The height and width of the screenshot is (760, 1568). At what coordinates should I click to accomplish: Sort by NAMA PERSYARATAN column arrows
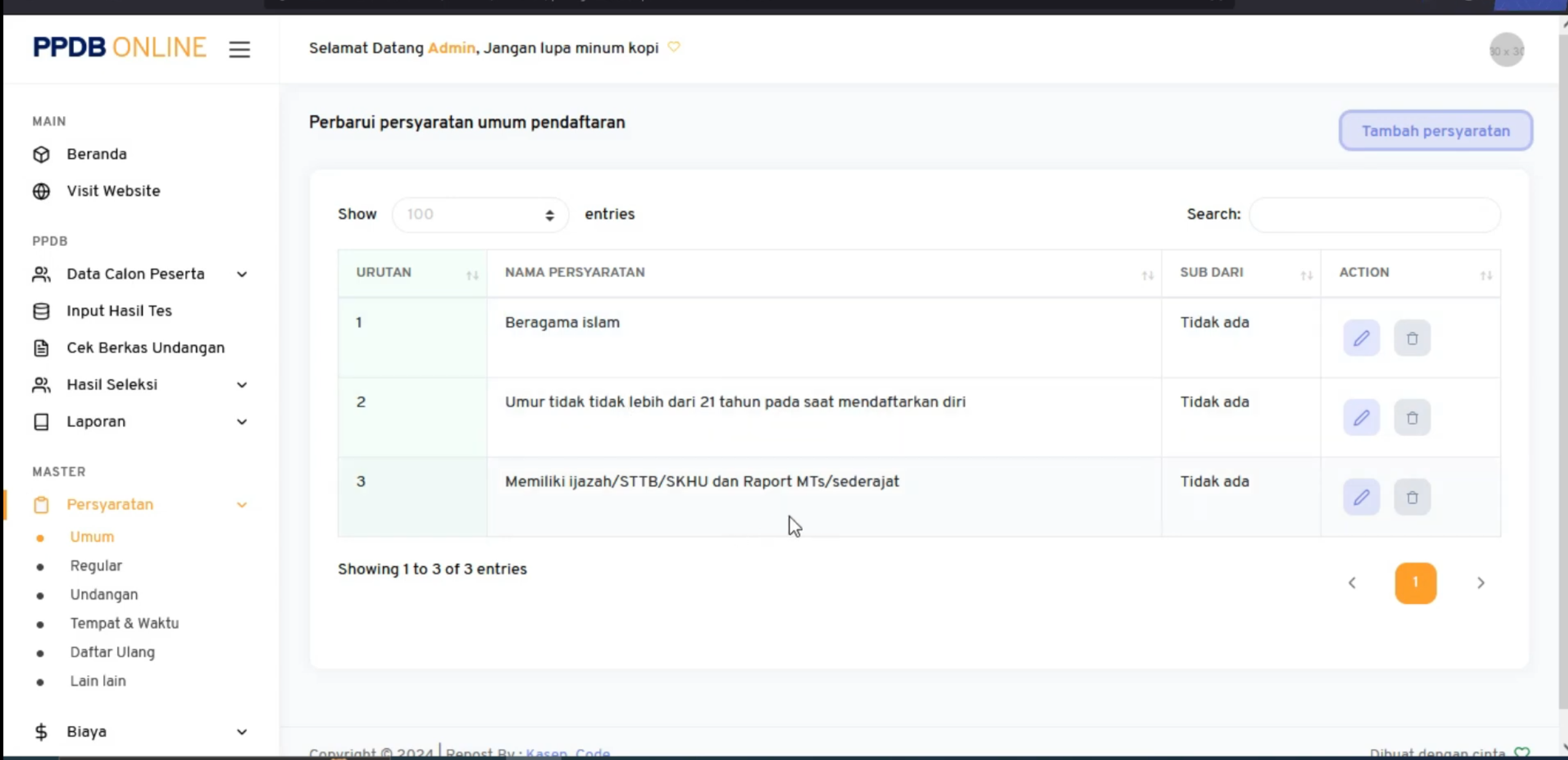(1148, 275)
